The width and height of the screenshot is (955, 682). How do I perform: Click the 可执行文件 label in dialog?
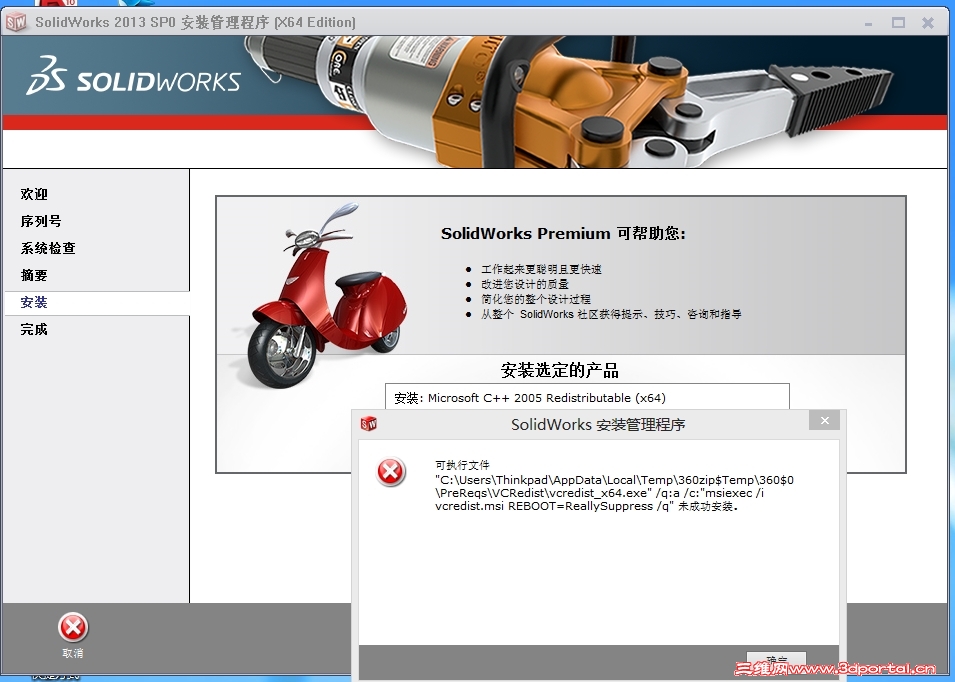click(462, 465)
